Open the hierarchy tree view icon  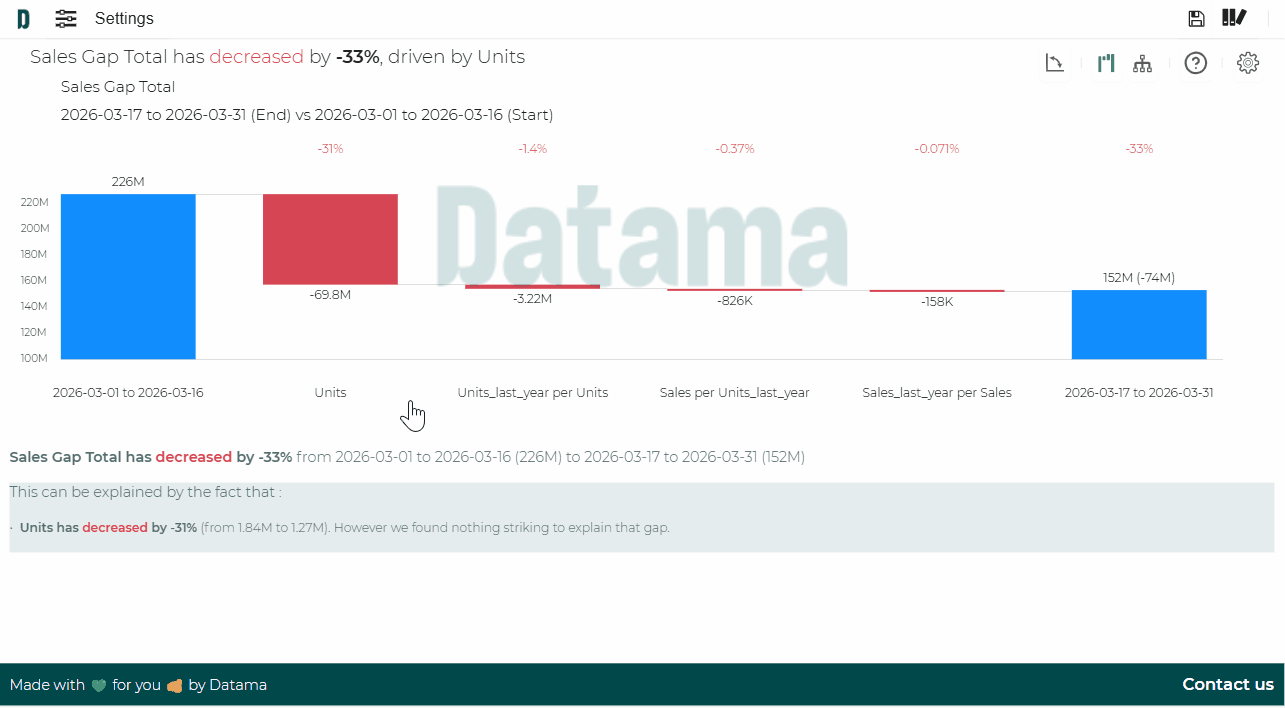coord(1142,63)
